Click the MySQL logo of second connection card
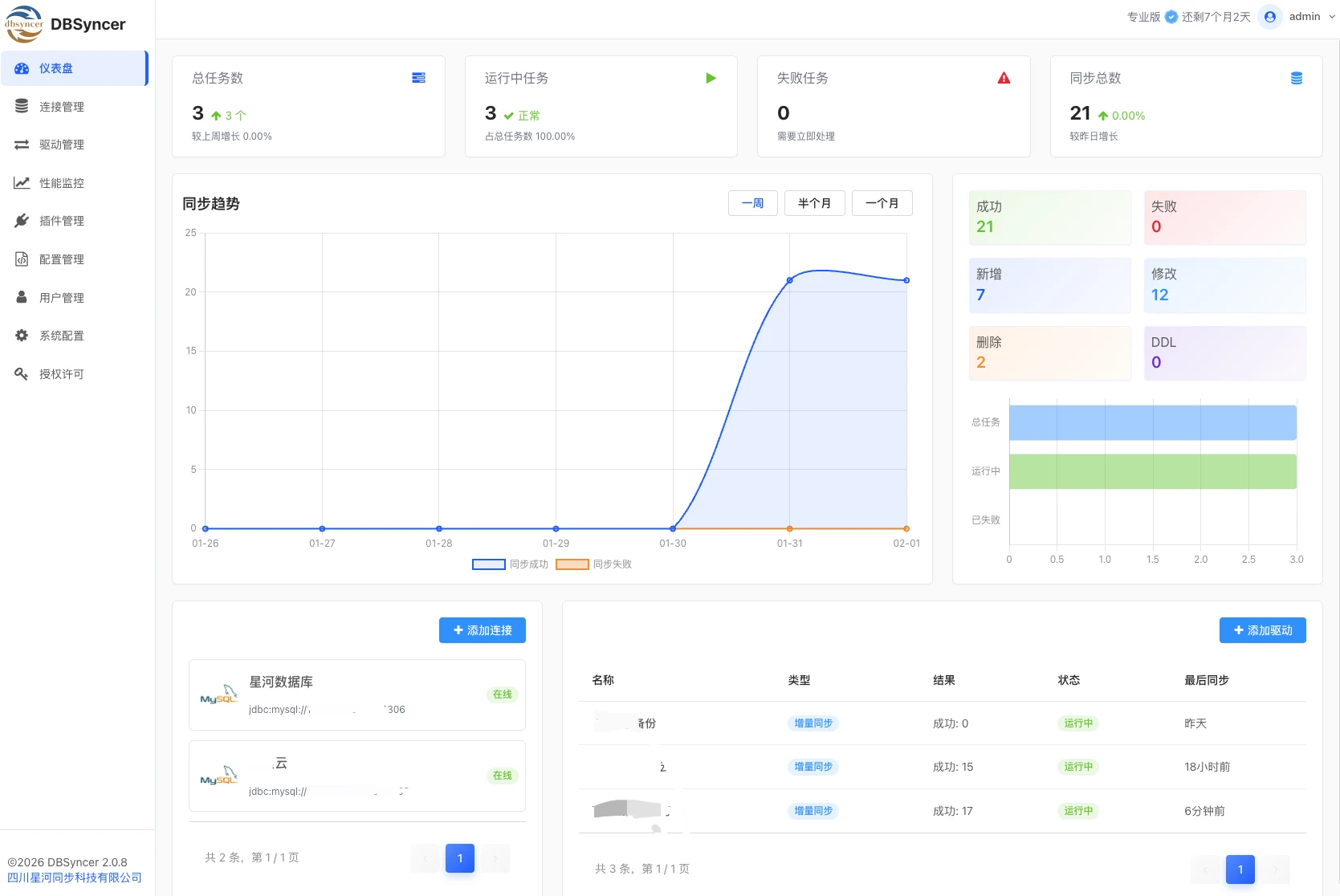 click(218, 776)
